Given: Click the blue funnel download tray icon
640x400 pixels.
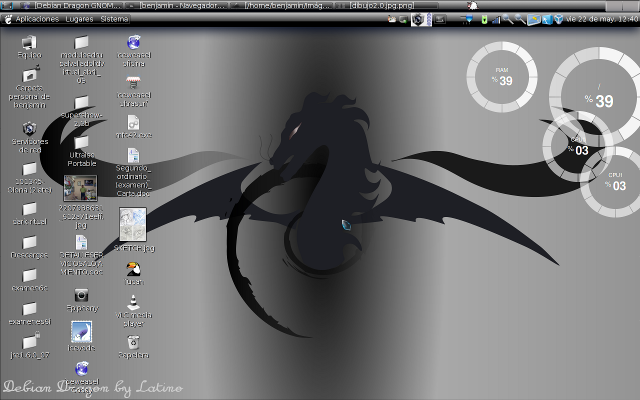Looking at the screenshot, I should [x=467, y=19].
